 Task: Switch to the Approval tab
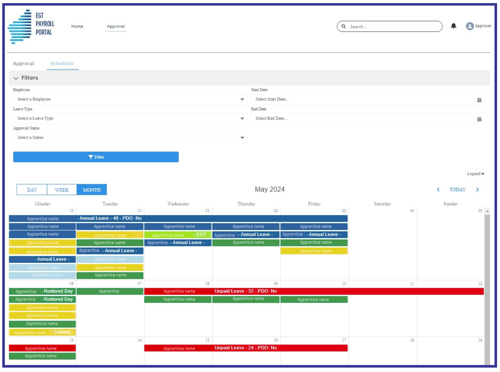pyautogui.click(x=23, y=63)
